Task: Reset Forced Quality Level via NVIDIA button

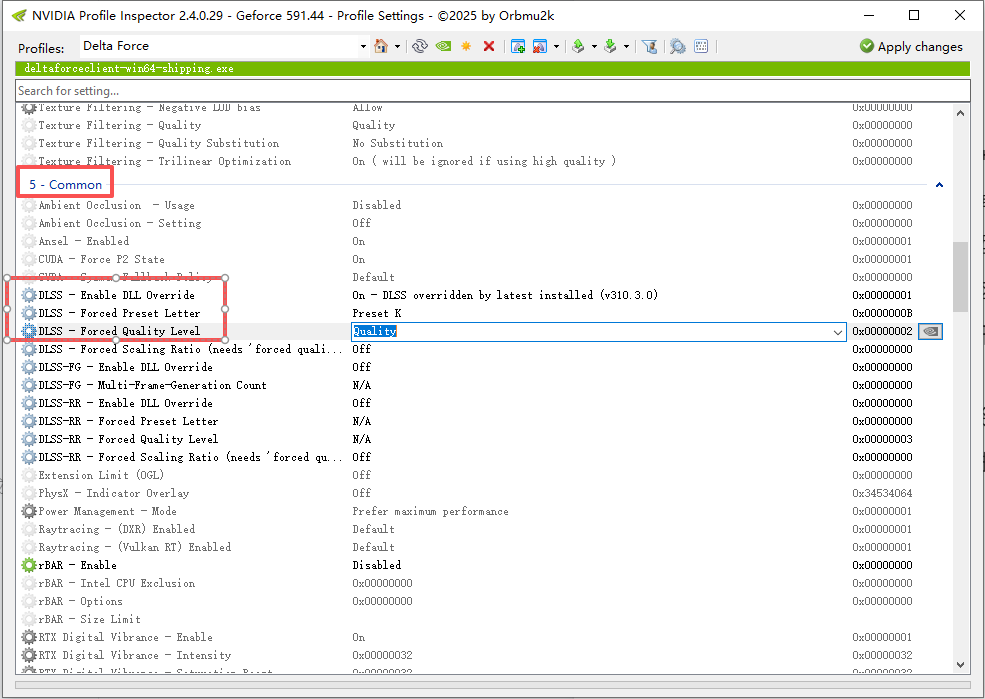Action: click(x=930, y=331)
